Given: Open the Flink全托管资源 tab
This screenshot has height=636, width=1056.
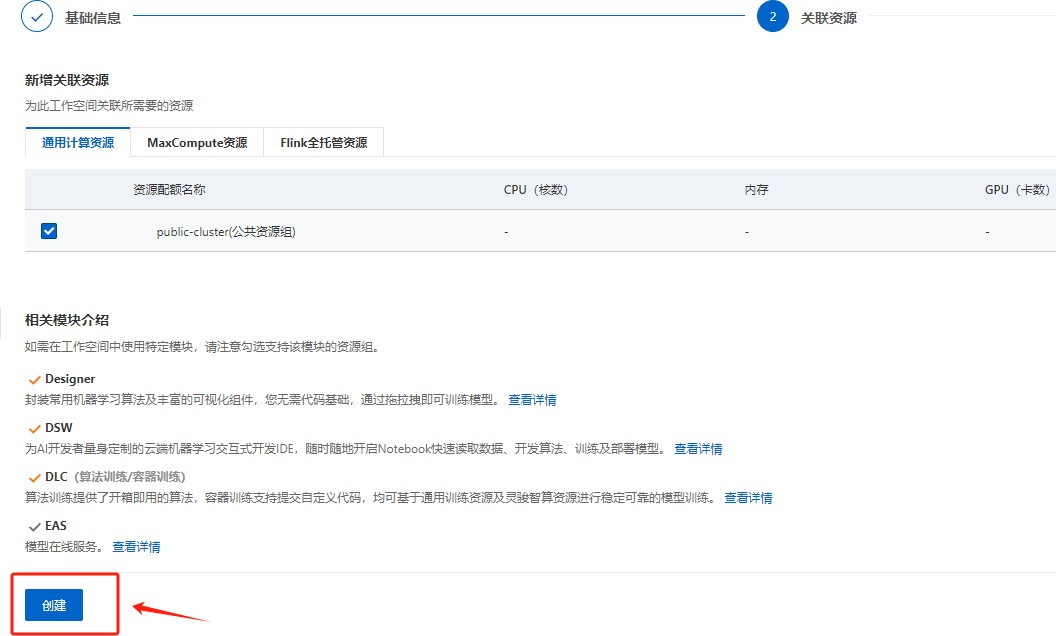Looking at the screenshot, I should (x=323, y=143).
